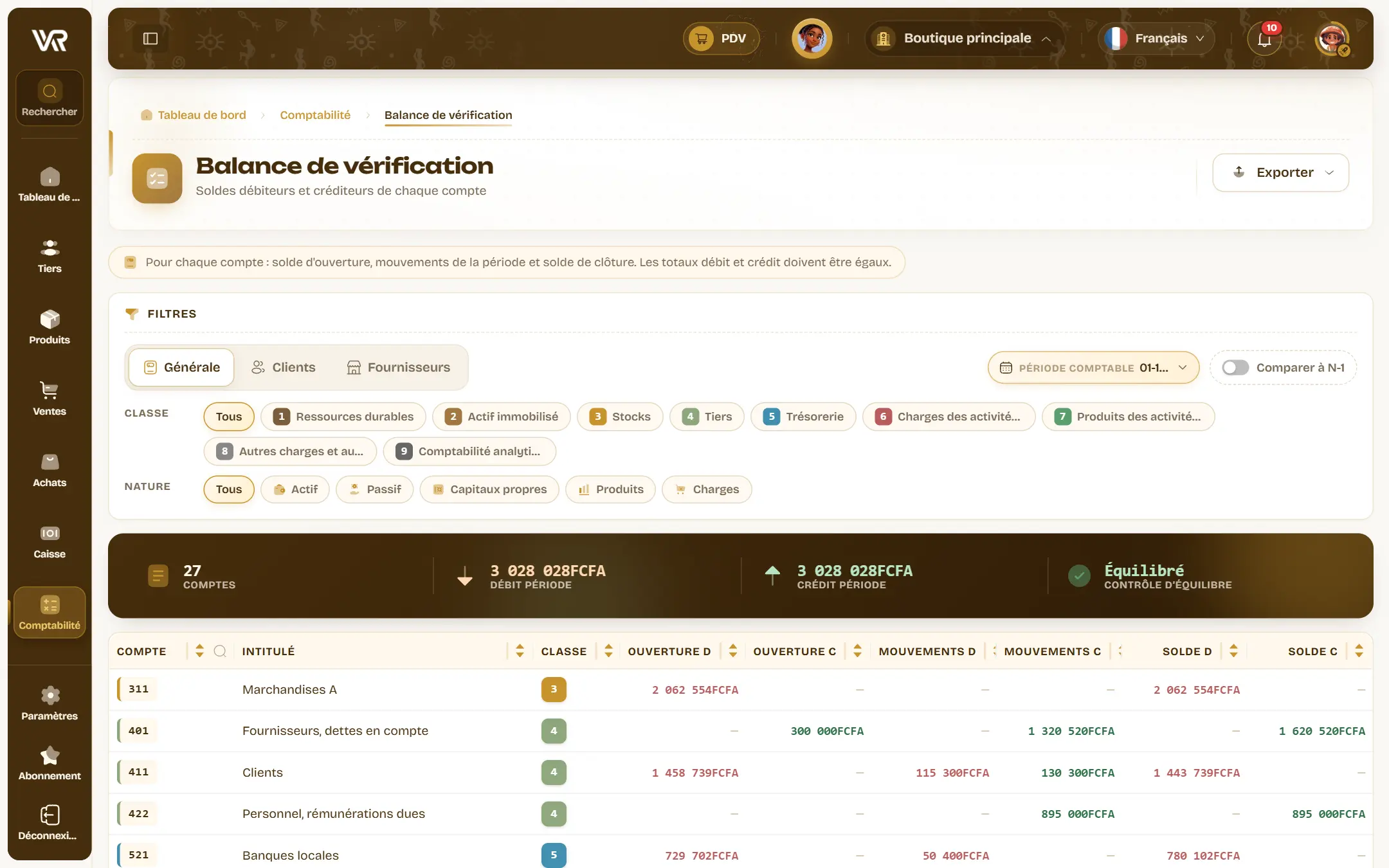Filter by class 7 Produits des activités

click(x=1128, y=417)
